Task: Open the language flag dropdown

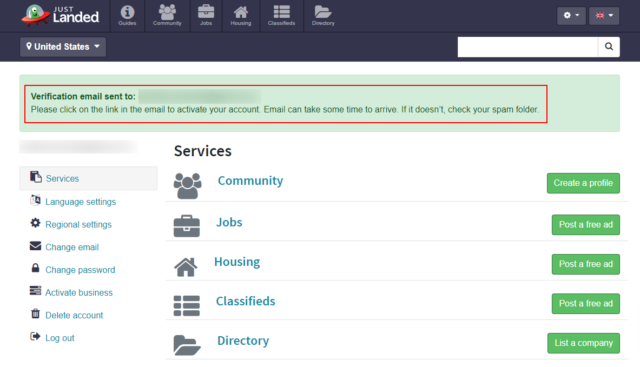Action: tap(604, 16)
